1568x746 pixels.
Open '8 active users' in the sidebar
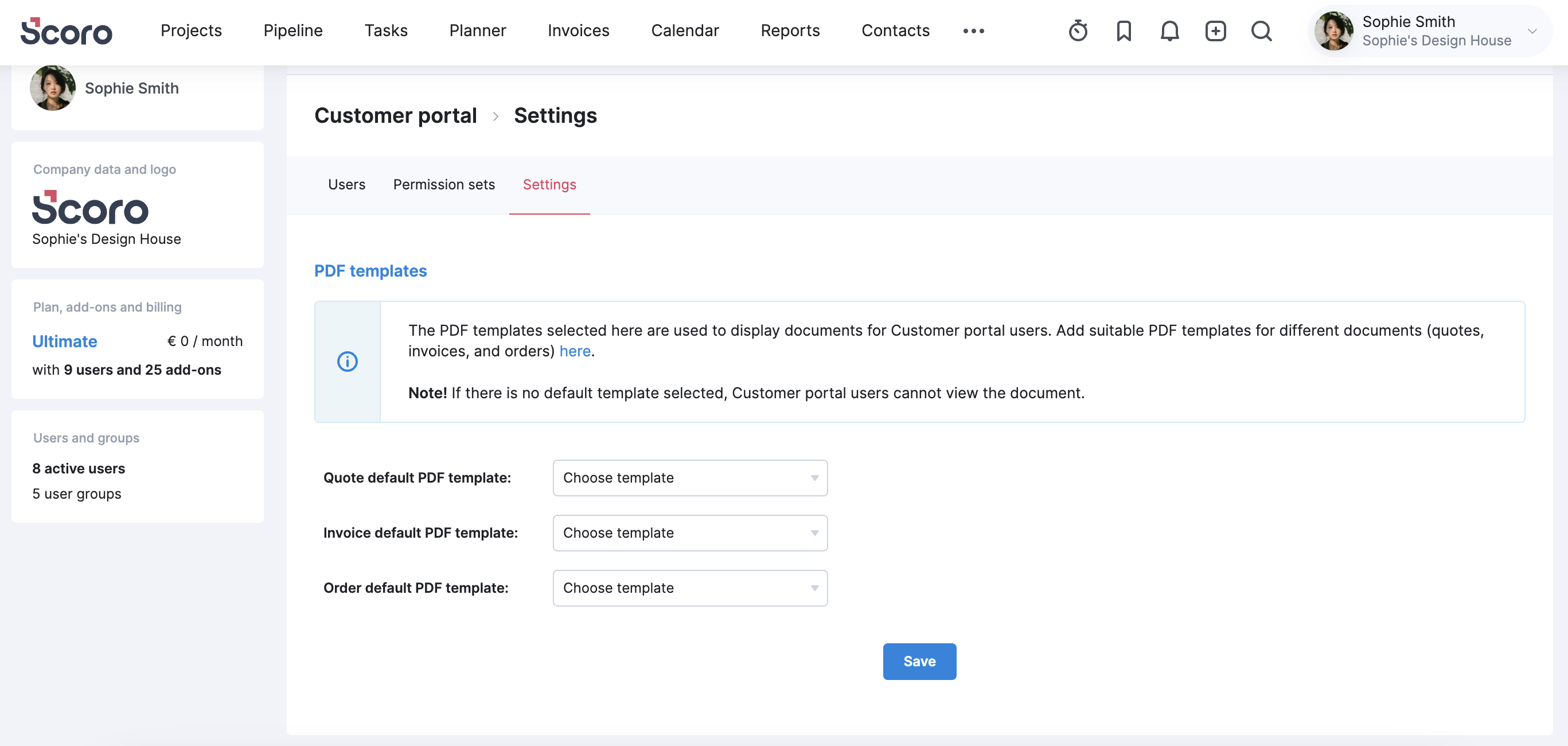pyautogui.click(x=79, y=468)
